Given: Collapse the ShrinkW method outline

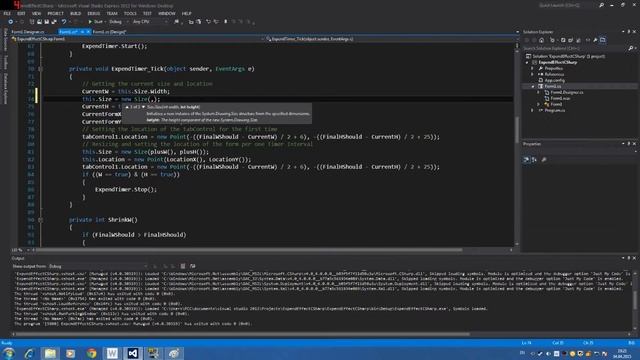Looking at the screenshot, I should tap(40, 220).
